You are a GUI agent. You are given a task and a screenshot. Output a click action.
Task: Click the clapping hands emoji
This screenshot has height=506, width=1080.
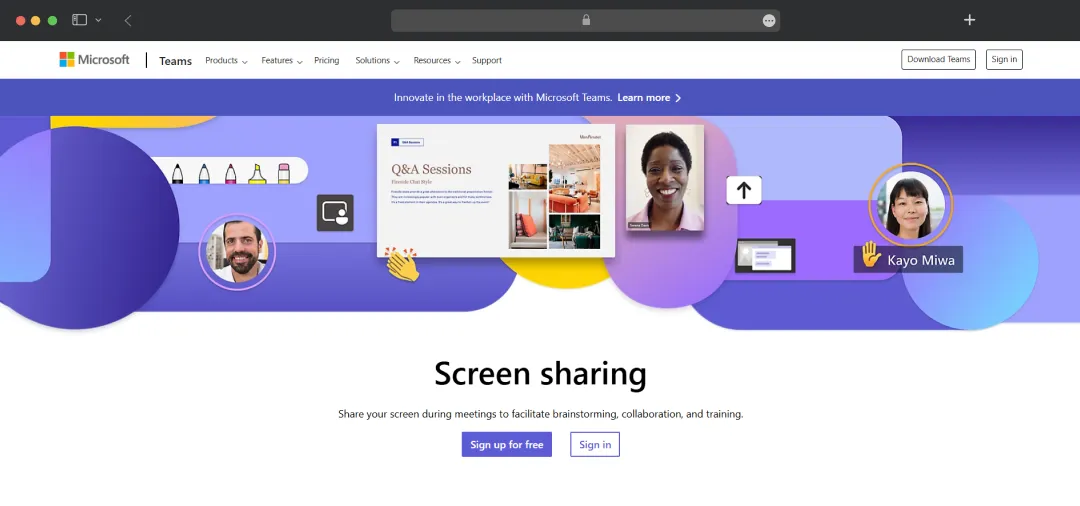click(x=402, y=264)
